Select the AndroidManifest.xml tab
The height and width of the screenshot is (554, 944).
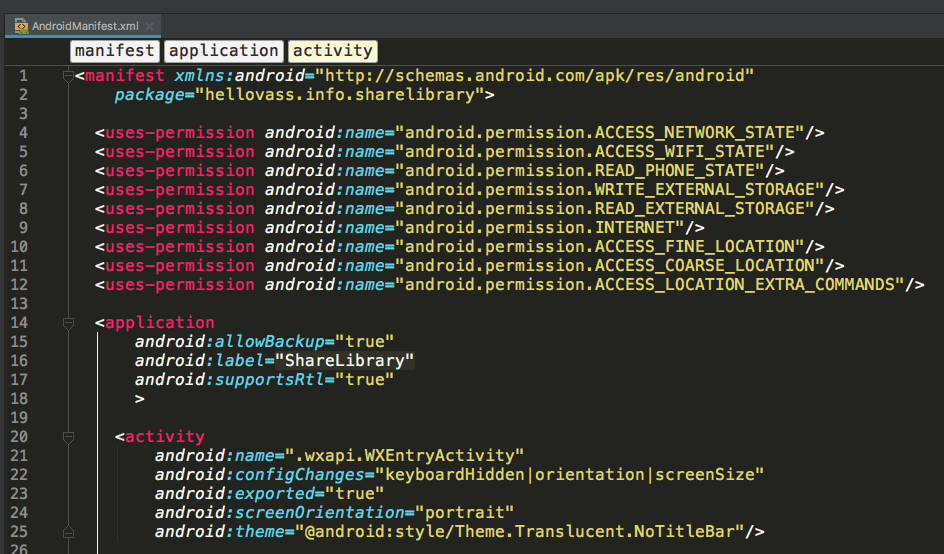(x=83, y=26)
